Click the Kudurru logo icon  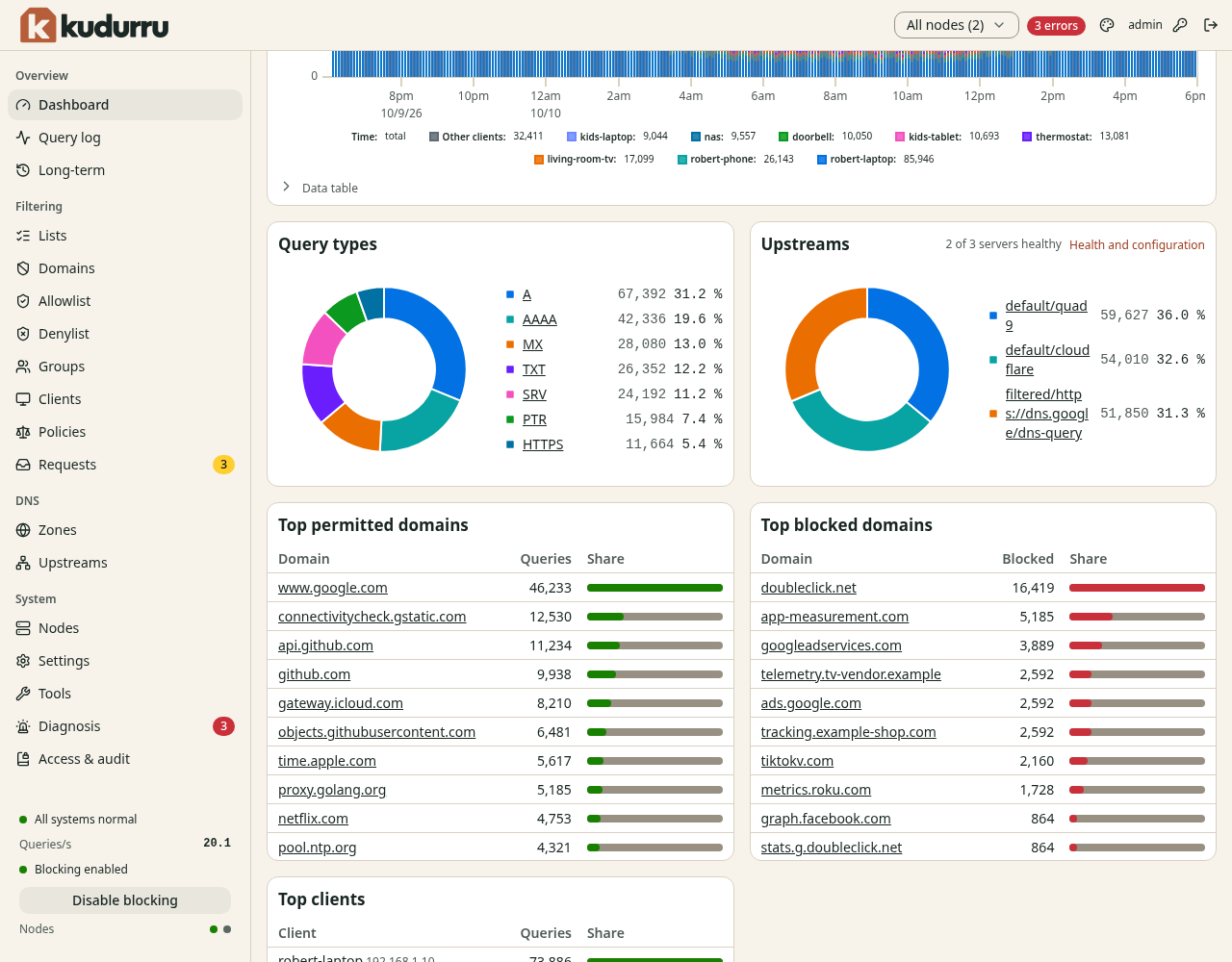click(x=38, y=25)
